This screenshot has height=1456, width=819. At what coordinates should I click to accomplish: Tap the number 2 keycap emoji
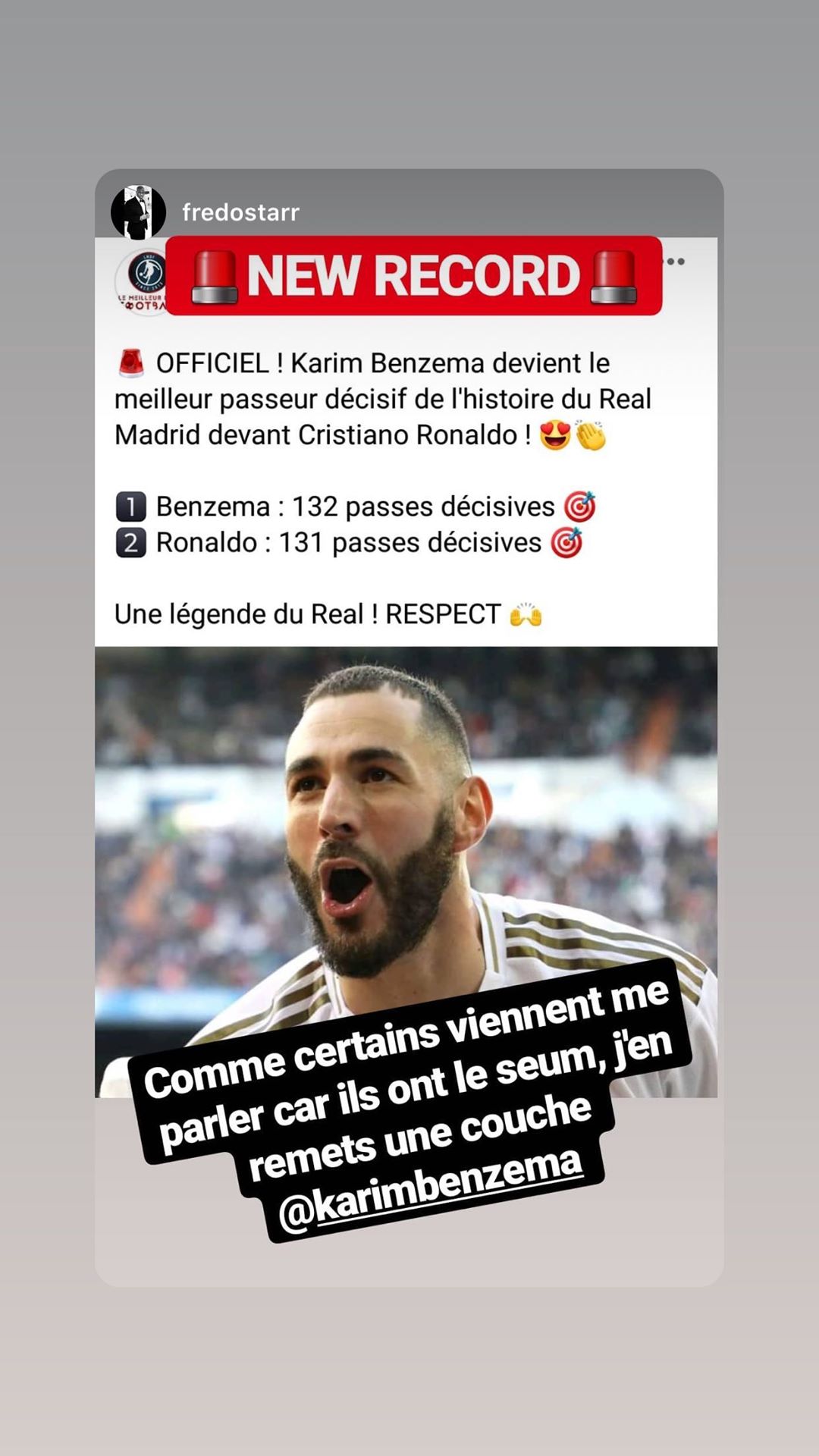click(130, 543)
